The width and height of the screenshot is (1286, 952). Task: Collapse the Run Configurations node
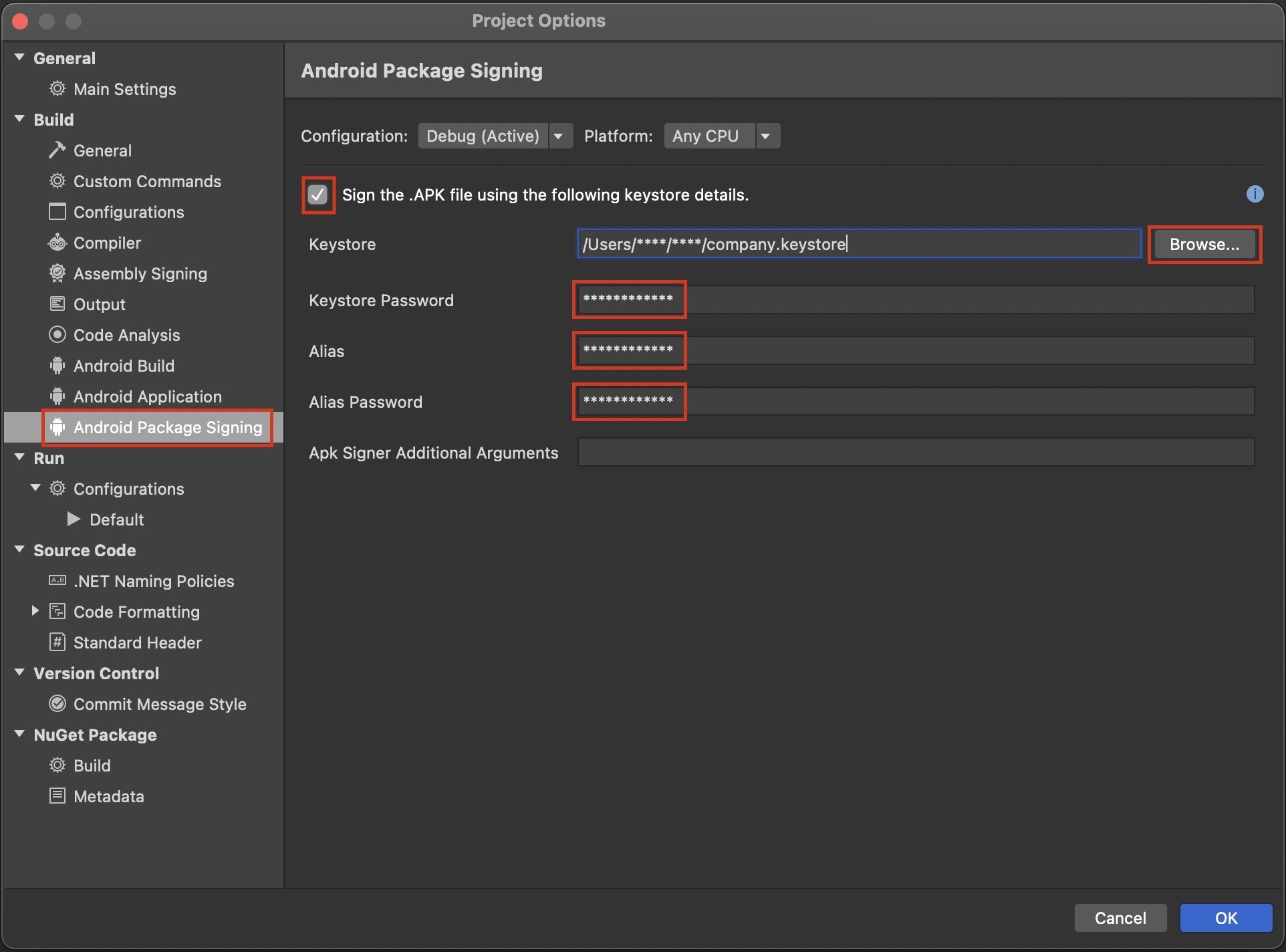(35, 488)
